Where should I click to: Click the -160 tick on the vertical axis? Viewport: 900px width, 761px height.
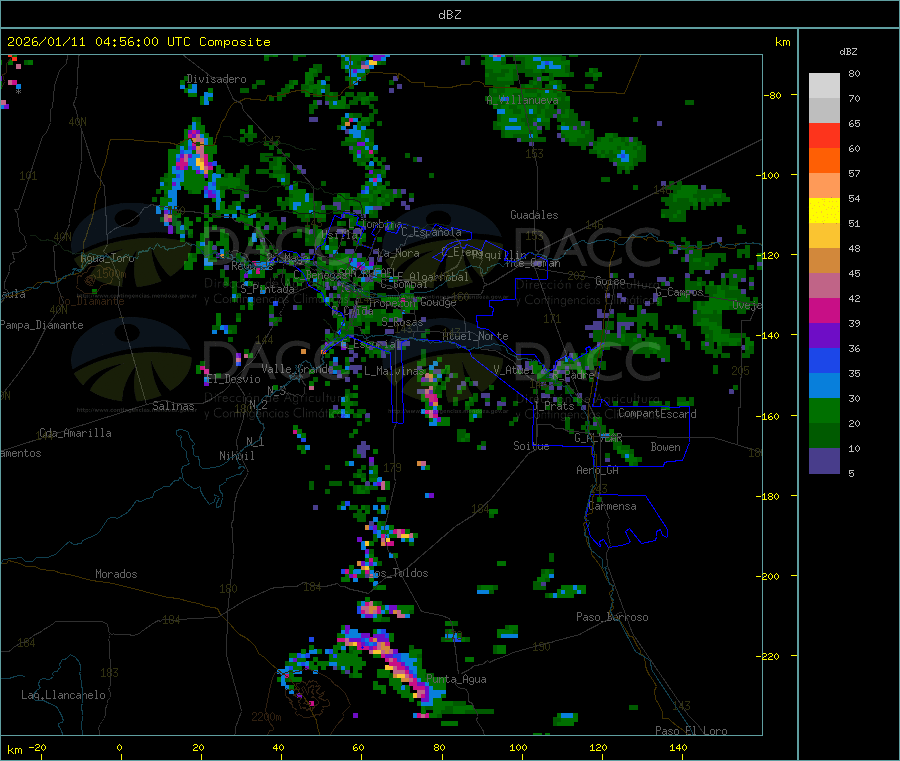[767, 416]
